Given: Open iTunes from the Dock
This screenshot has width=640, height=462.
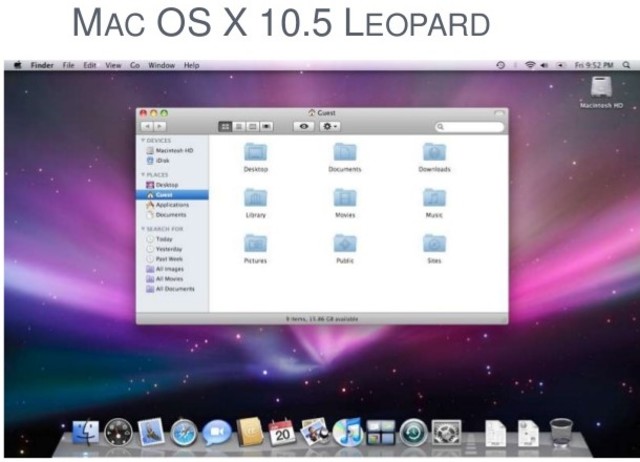Looking at the screenshot, I should pos(347,432).
